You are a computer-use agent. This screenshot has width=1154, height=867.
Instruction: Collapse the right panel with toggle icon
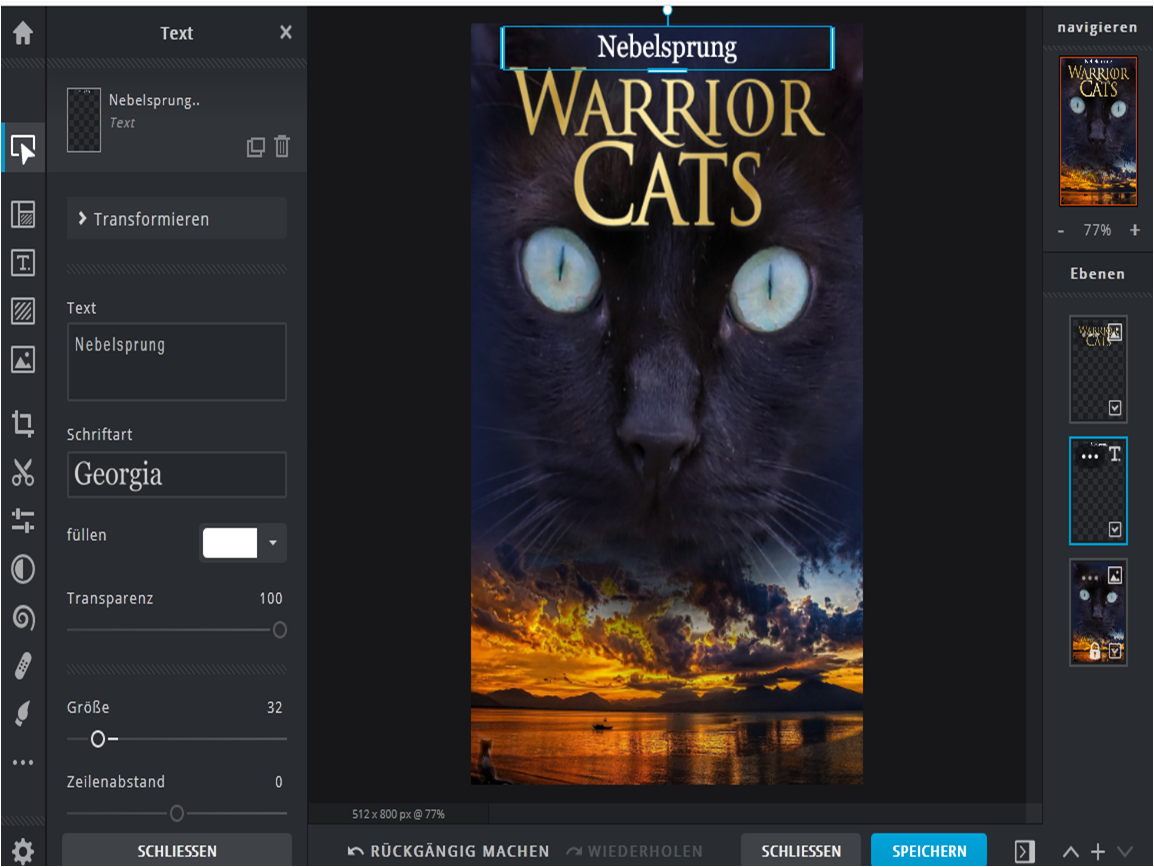tap(1024, 852)
